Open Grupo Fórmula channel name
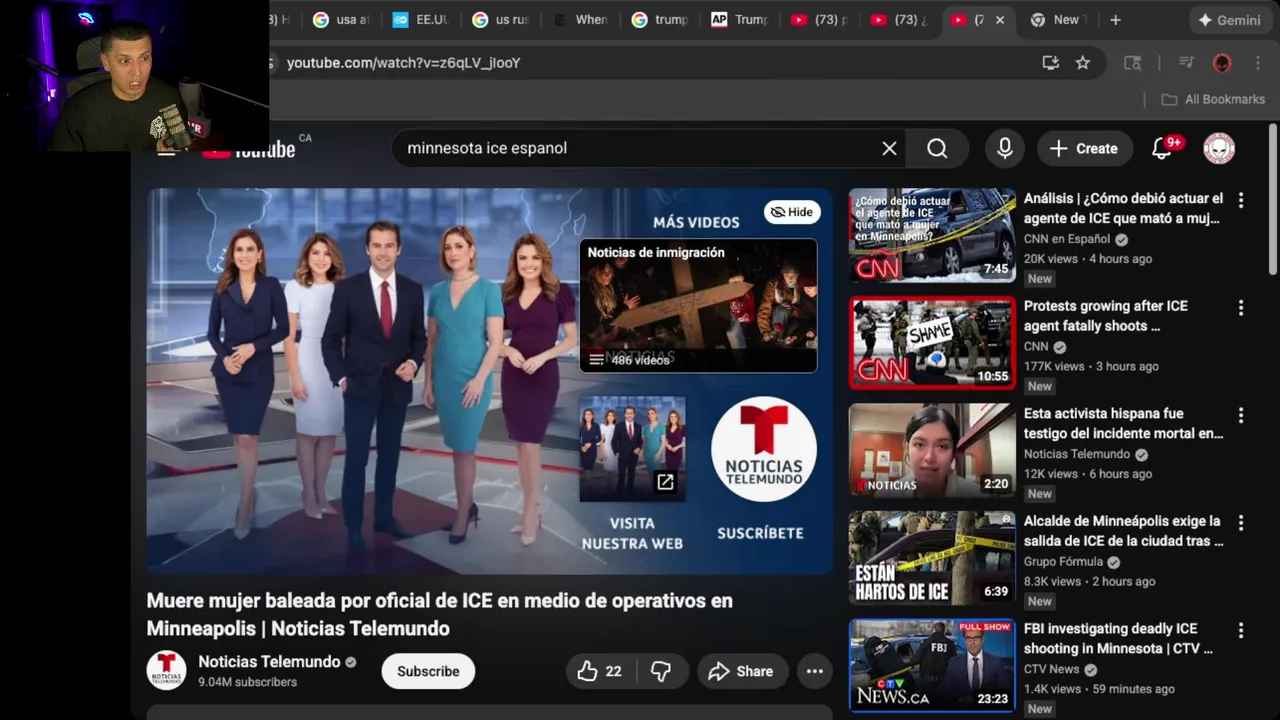Image resolution: width=1280 pixels, height=720 pixels. tap(1063, 562)
